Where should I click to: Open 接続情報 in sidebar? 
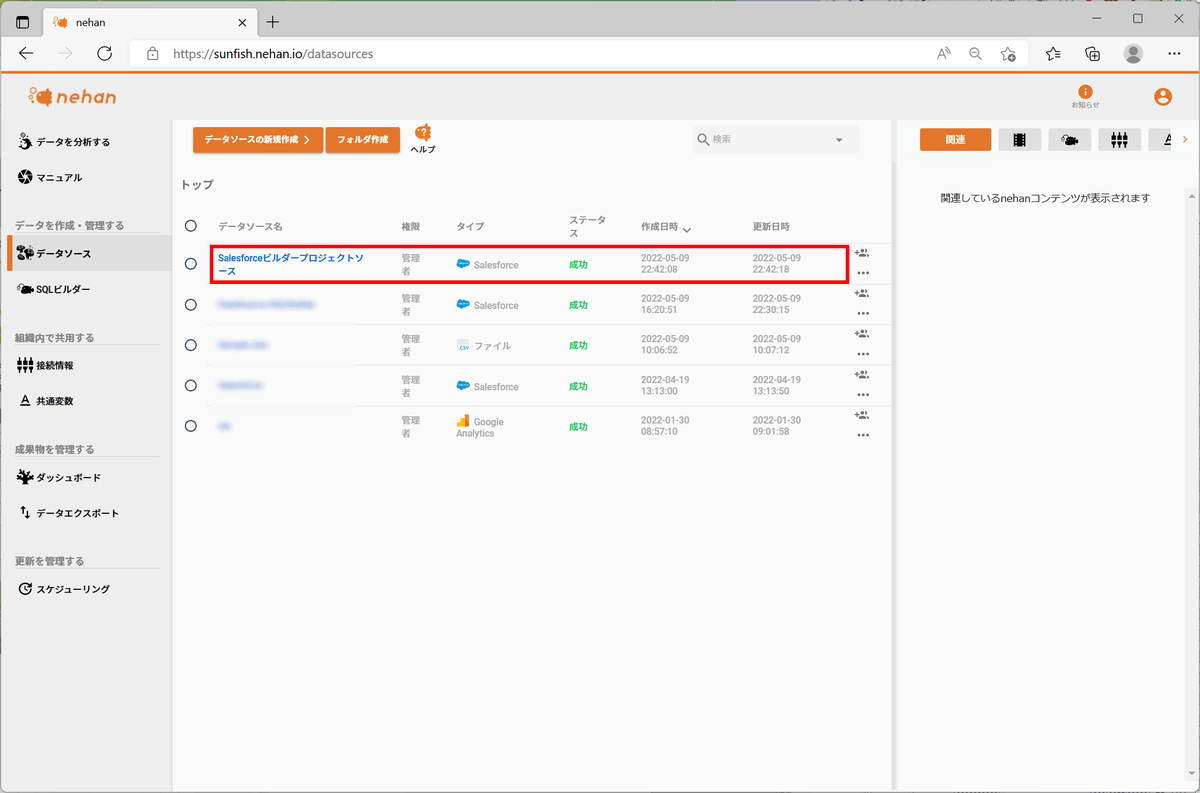coord(45,366)
